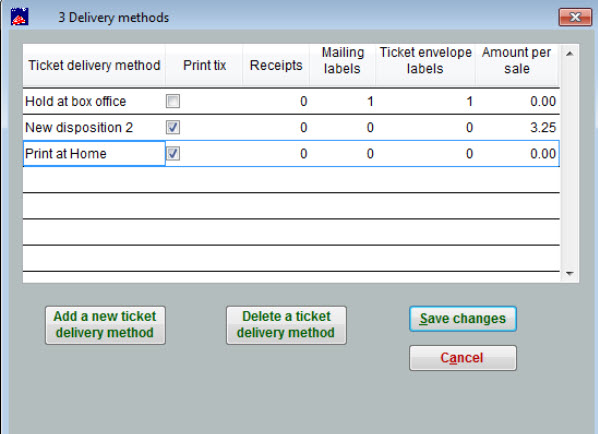Image resolution: width=598 pixels, height=434 pixels.
Task: Click the scroll down arrow of the table
Action: (x=570, y=273)
